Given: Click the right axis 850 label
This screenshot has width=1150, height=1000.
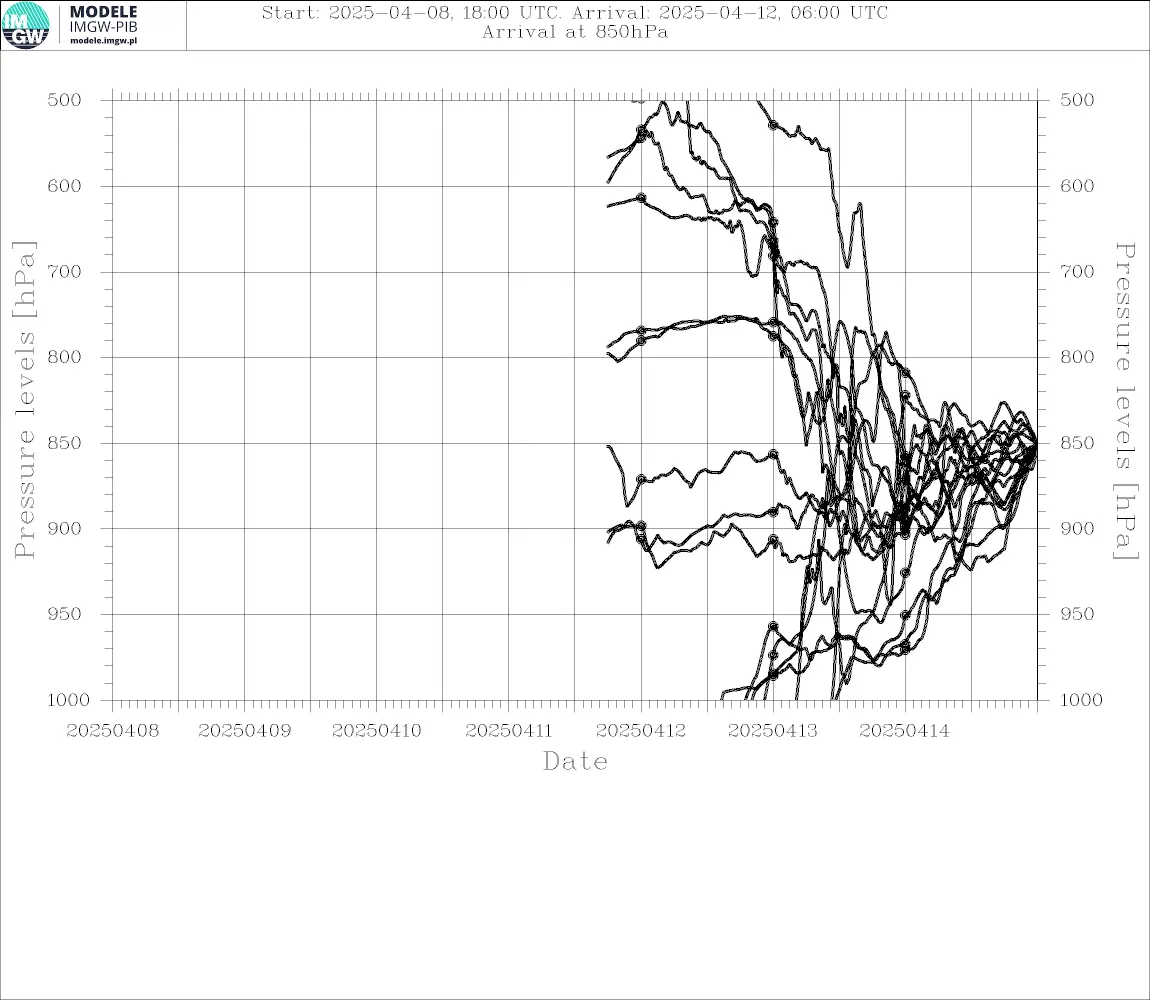Looking at the screenshot, I should coord(1077,443).
